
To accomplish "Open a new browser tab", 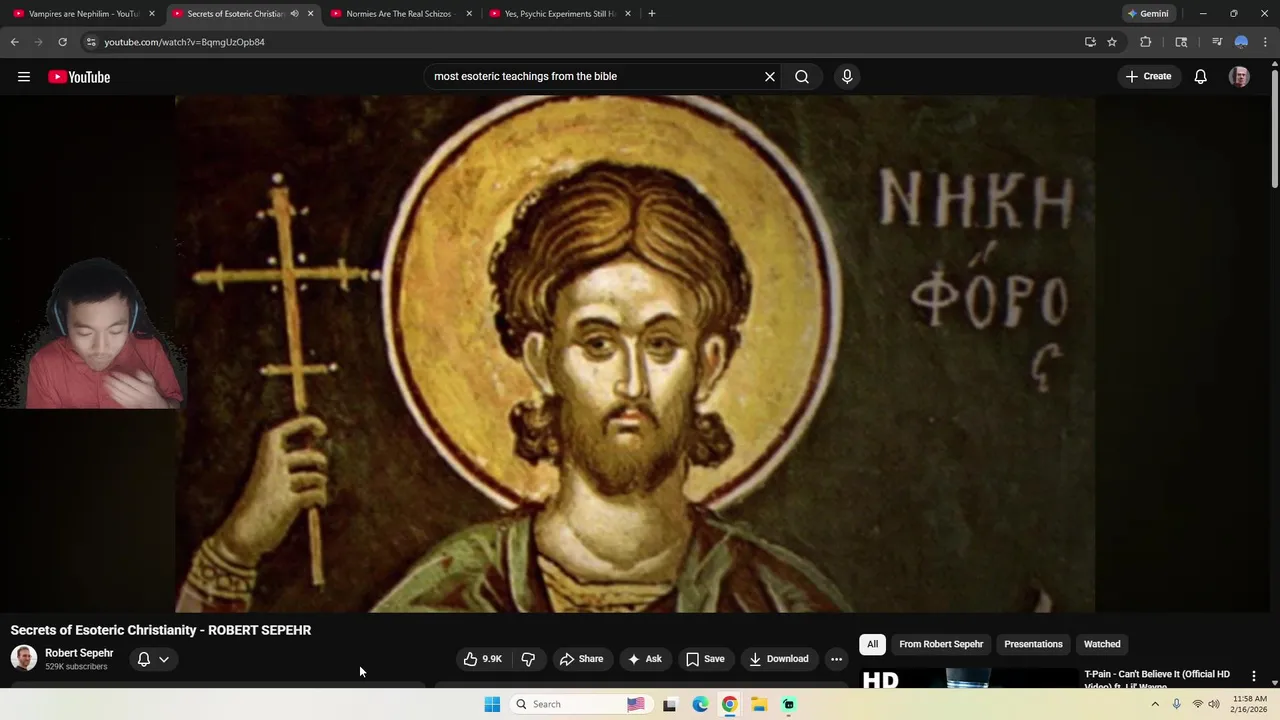I will [x=652, y=14].
